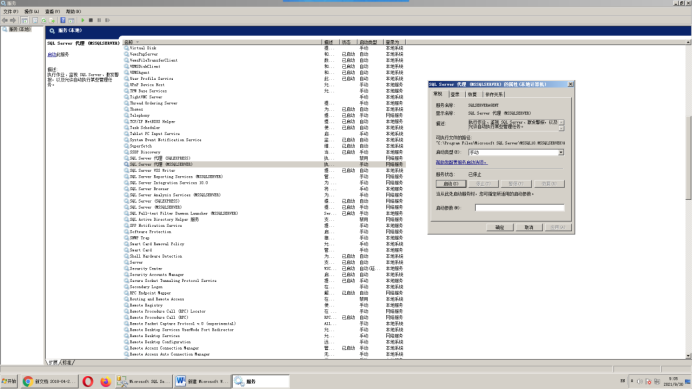Switch to the Microsoft Word taskbar window
Viewport: 693px width, 390px height.
(202, 381)
